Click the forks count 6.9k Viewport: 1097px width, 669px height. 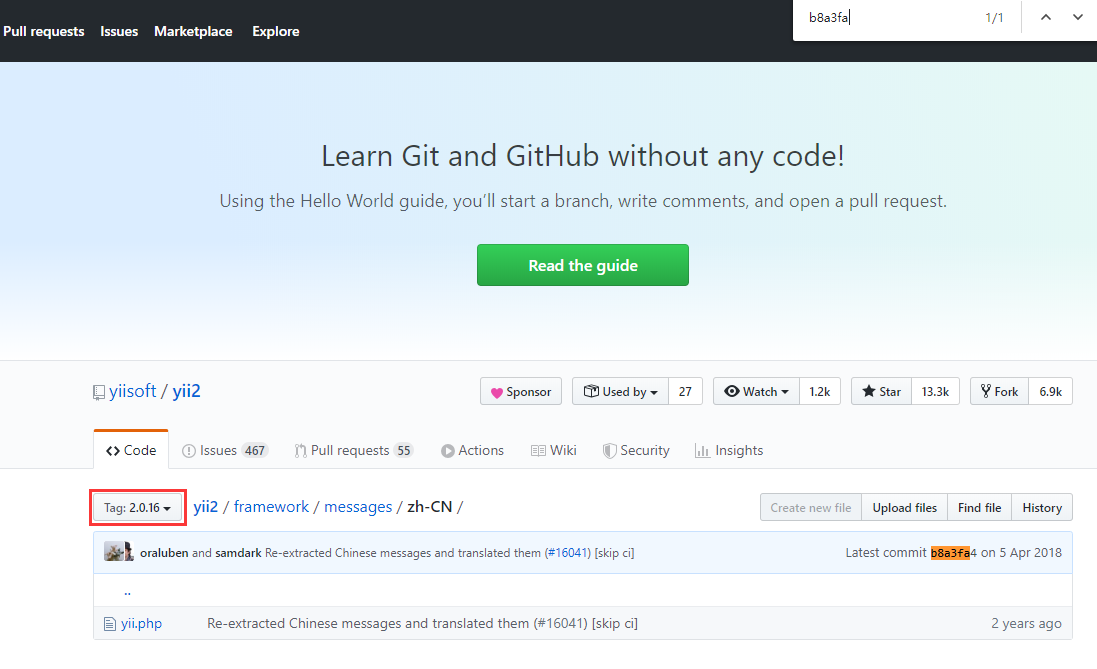tap(1050, 392)
